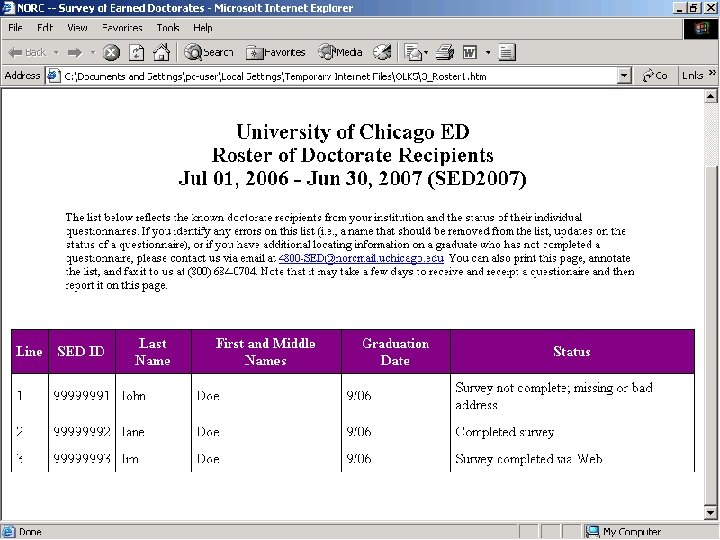Screen dimensions: 720x540
Task: Click the 4800-SED email link
Action: coord(361,258)
